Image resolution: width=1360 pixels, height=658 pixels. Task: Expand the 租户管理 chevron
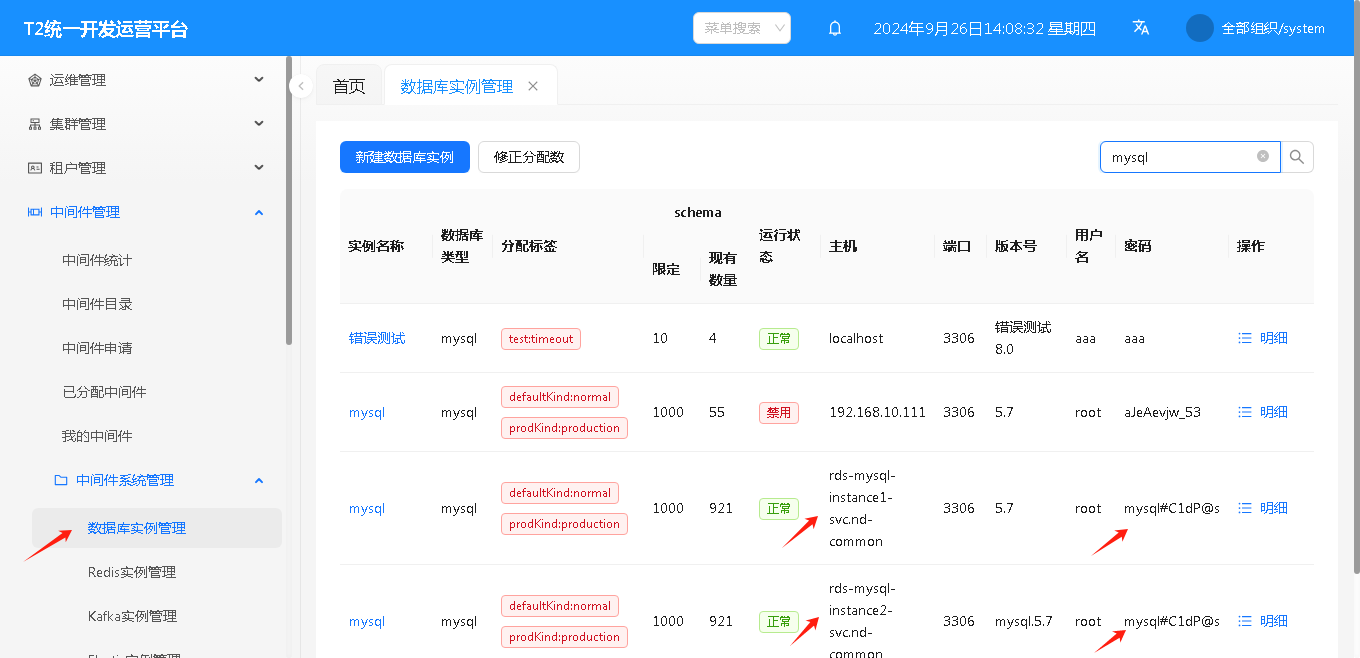coord(259,168)
